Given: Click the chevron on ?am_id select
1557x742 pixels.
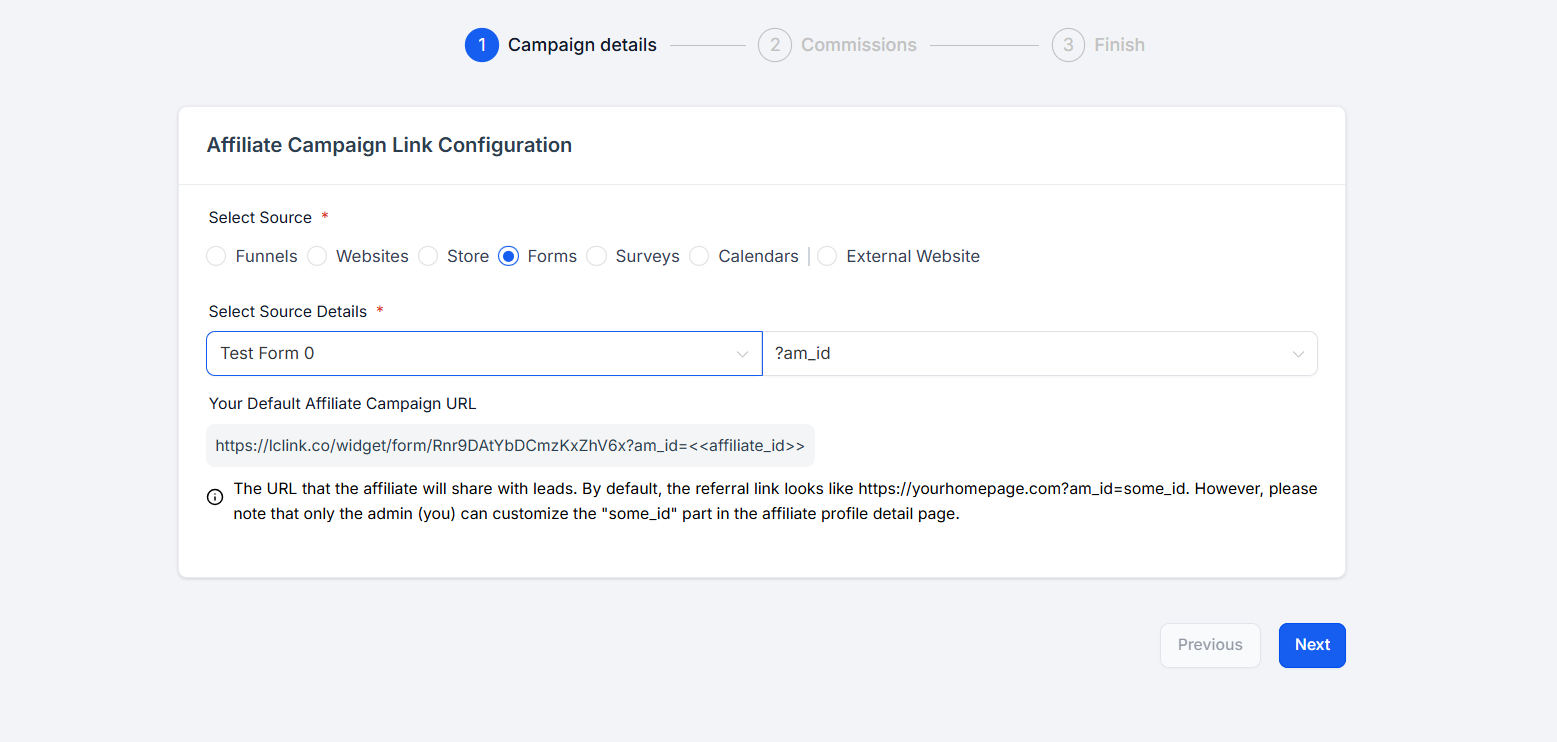Looking at the screenshot, I should point(1298,354).
